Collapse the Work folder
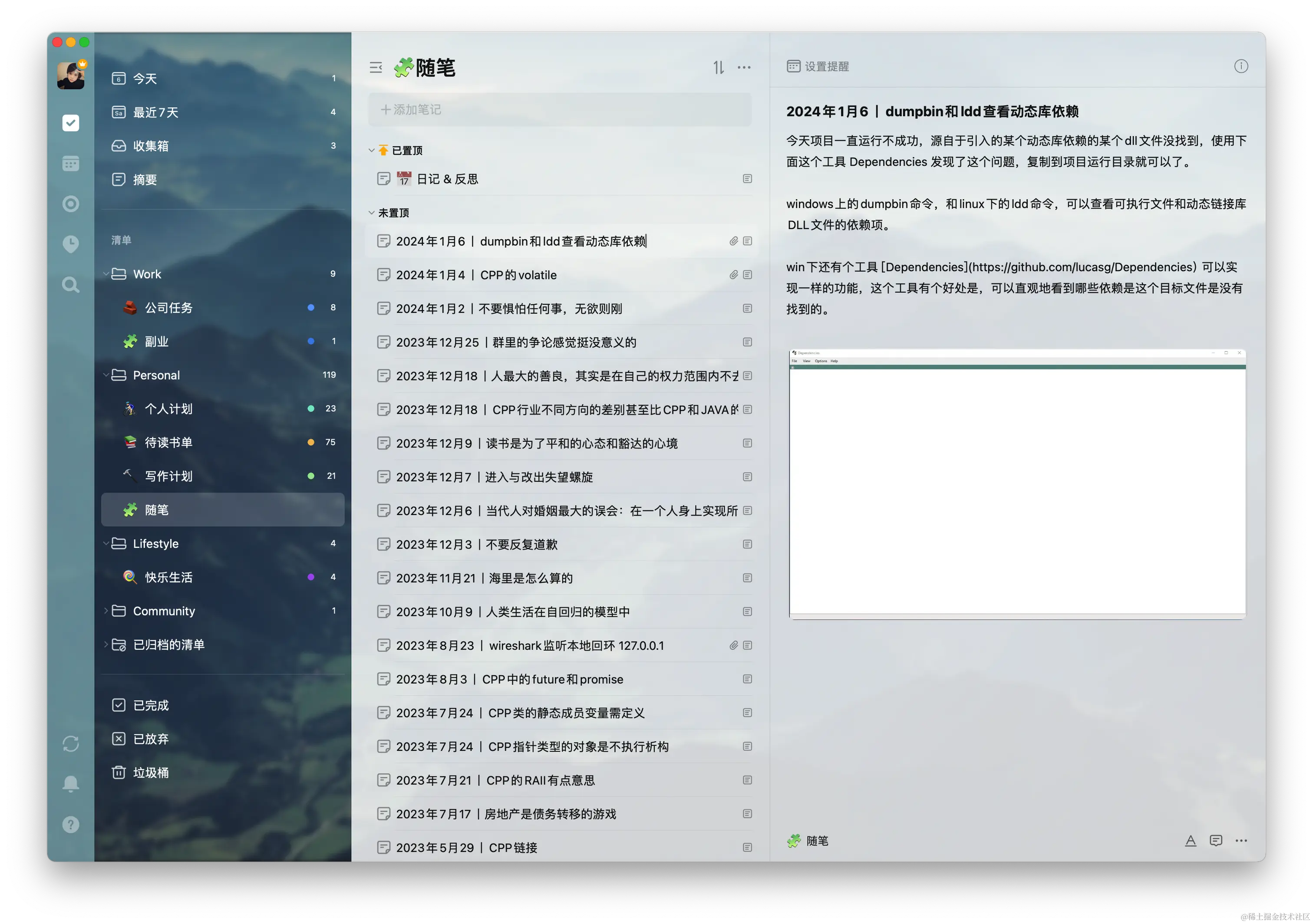The image size is (1313, 924). point(106,274)
